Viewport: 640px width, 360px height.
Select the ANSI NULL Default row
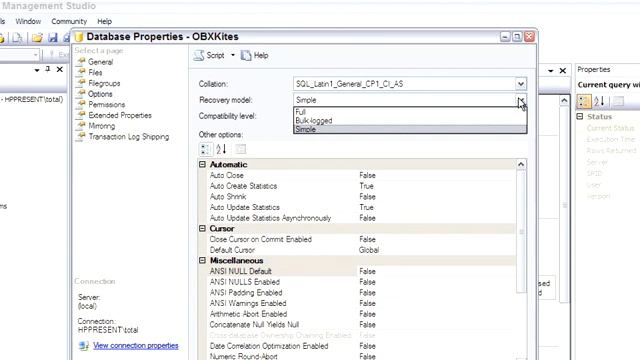362,271
